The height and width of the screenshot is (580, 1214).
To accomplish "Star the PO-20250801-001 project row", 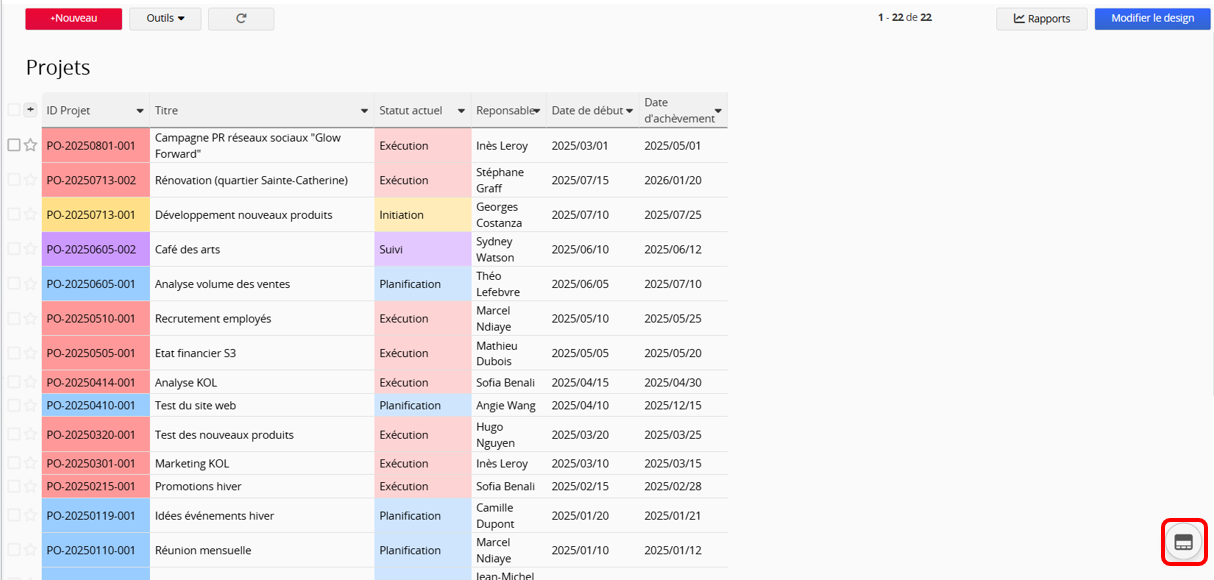I will point(30,145).
